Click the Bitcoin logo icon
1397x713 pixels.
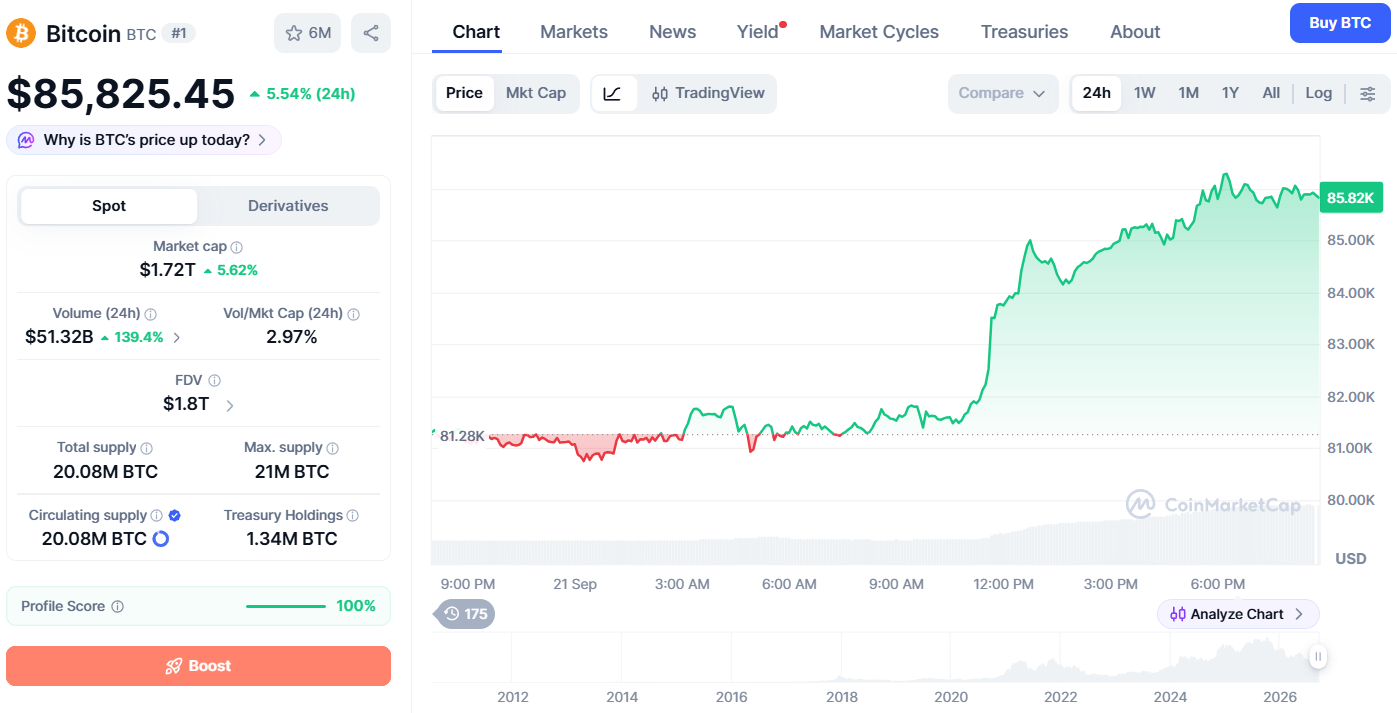(x=21, y=33)
